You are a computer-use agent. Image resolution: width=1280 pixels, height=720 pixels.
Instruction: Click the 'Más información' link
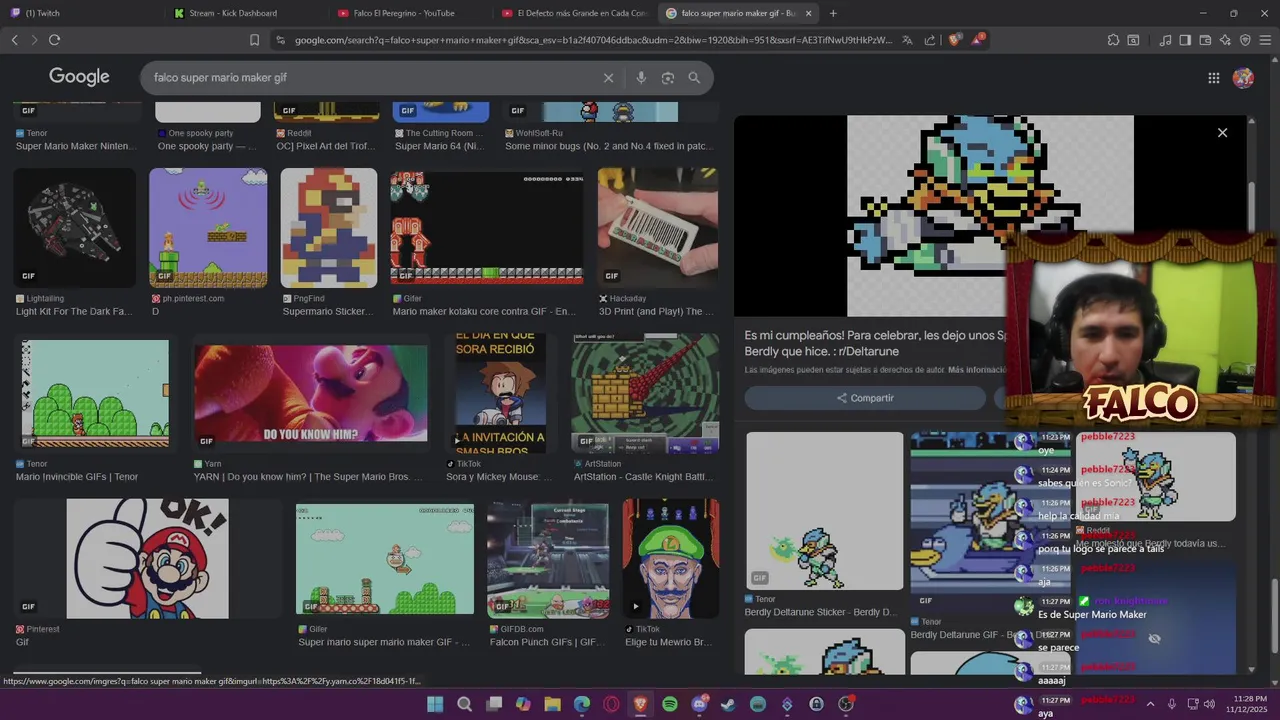tap(977, 370)
